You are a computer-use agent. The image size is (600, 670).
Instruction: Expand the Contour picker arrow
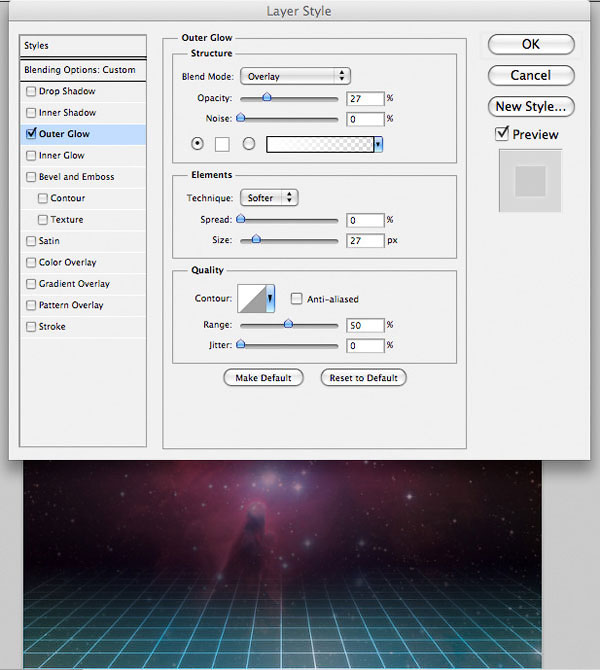pyautogui.click(x=270, y=298)
